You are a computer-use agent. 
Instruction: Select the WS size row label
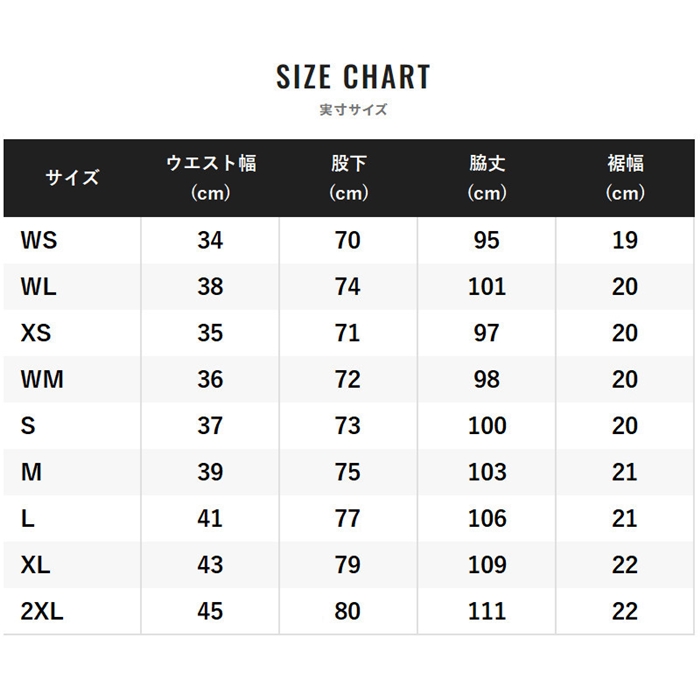(x=39, y=240)
